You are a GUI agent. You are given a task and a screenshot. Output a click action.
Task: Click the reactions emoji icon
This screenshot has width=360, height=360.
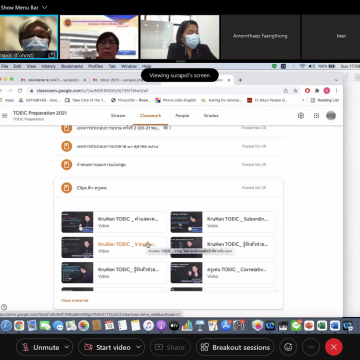click(x=288, y=347)
